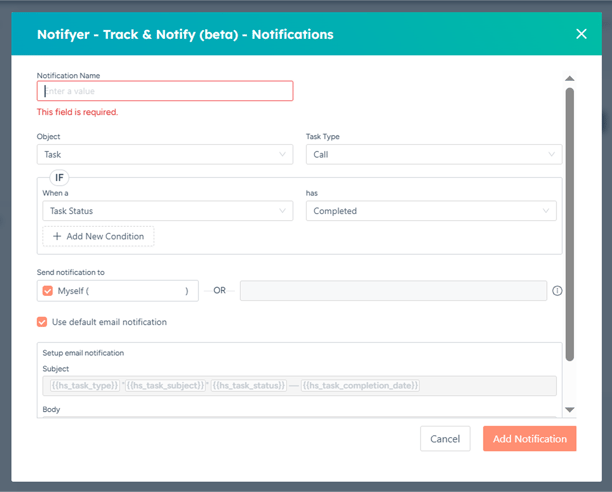Image resolution: width=612 pixels, height=492 pixels.
Task: Click the info icon beside recipient field
Action: pyautogui.click(x=557, y=291)
